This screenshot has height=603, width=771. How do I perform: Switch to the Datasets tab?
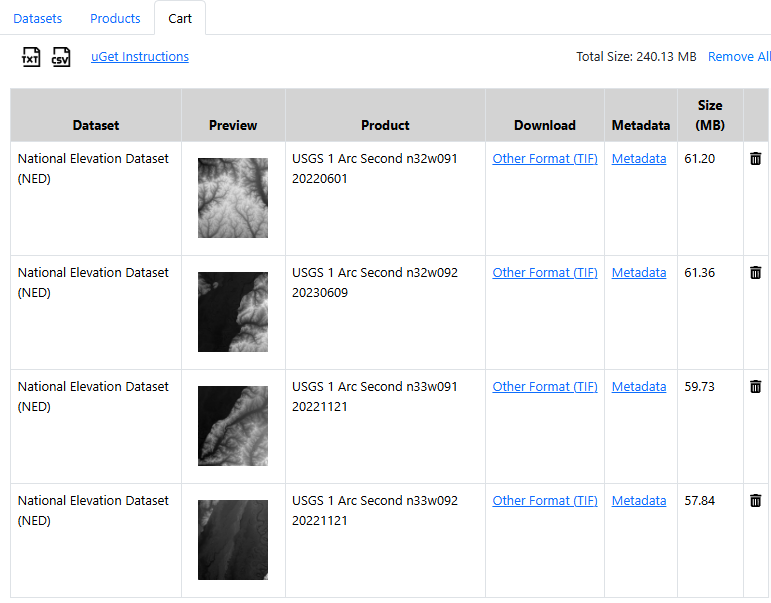click(x=38, y=19)
